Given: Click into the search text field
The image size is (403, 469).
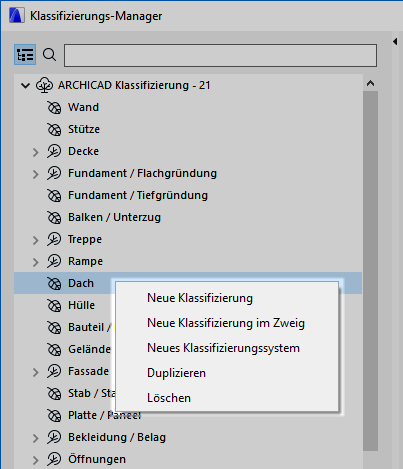Looking at the screenshot, I should 220,55.
